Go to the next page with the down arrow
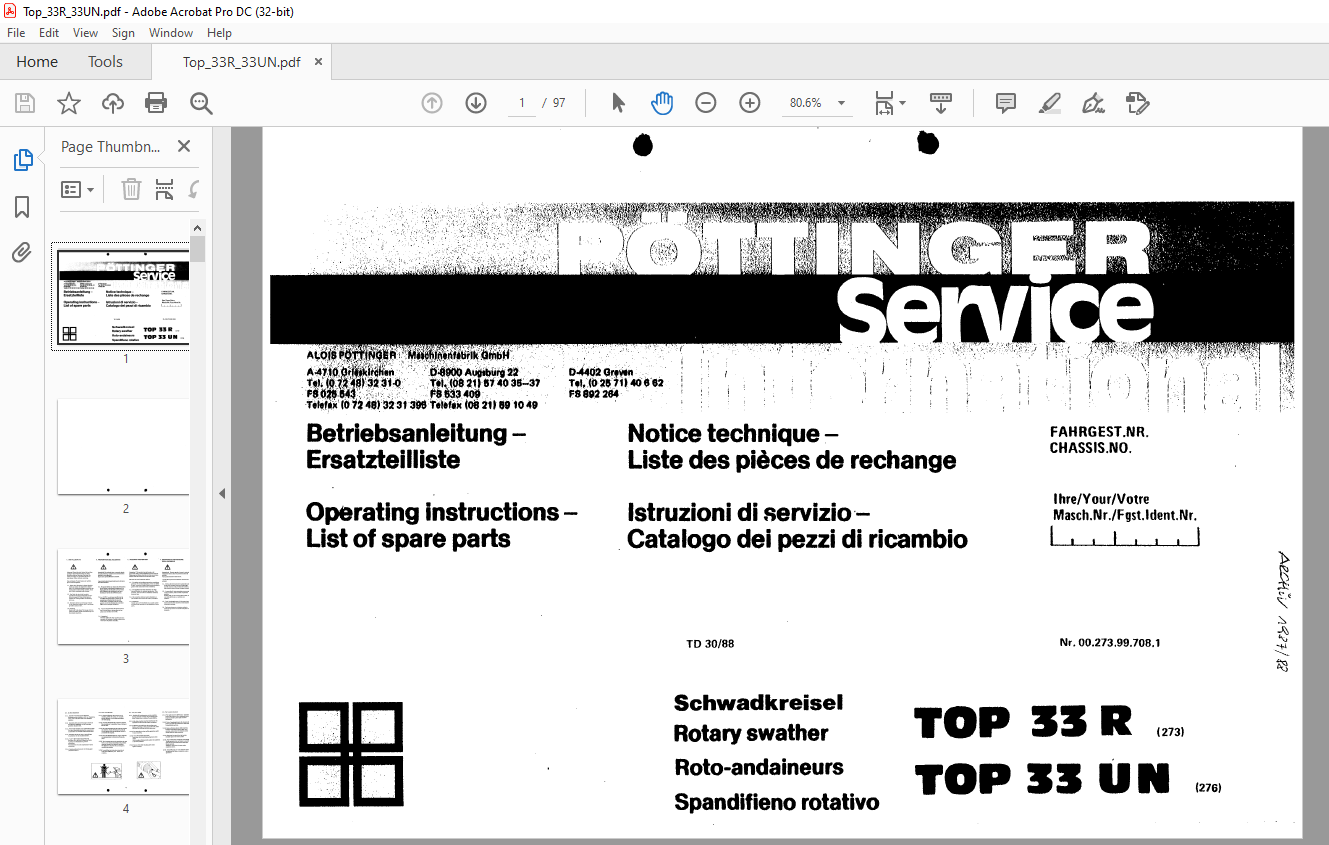Image resolution: width=1329 pixels, height=845 pixels. pyautogui.click(x=476, y=103)
